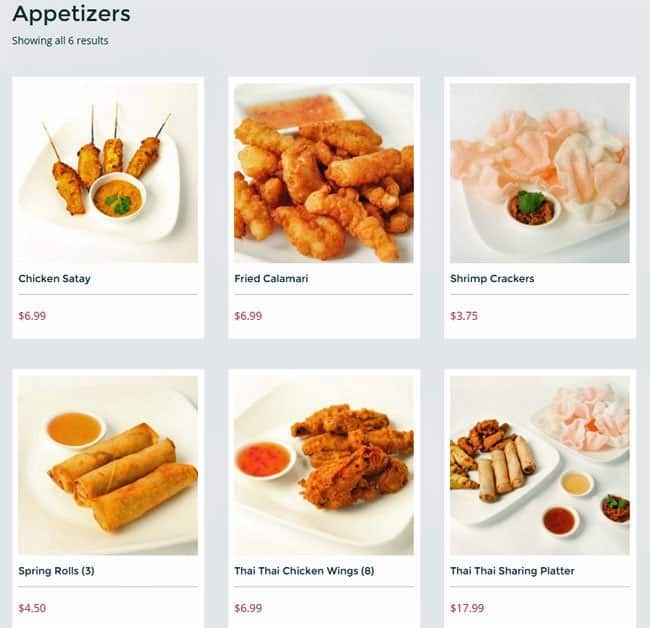Open the Fried Calamari product photo
Screen dimensions: 650x628
pyautogui.click(x=324, y=173)
